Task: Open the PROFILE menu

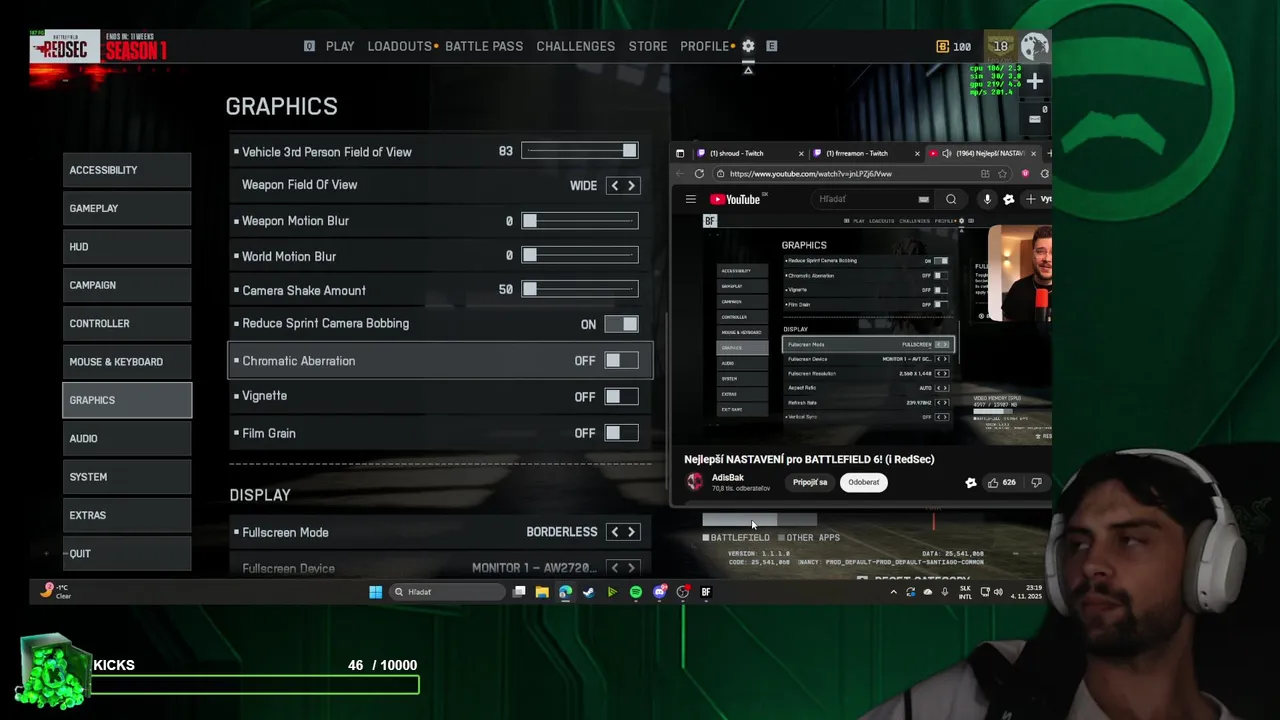Action: click(704, 46)
